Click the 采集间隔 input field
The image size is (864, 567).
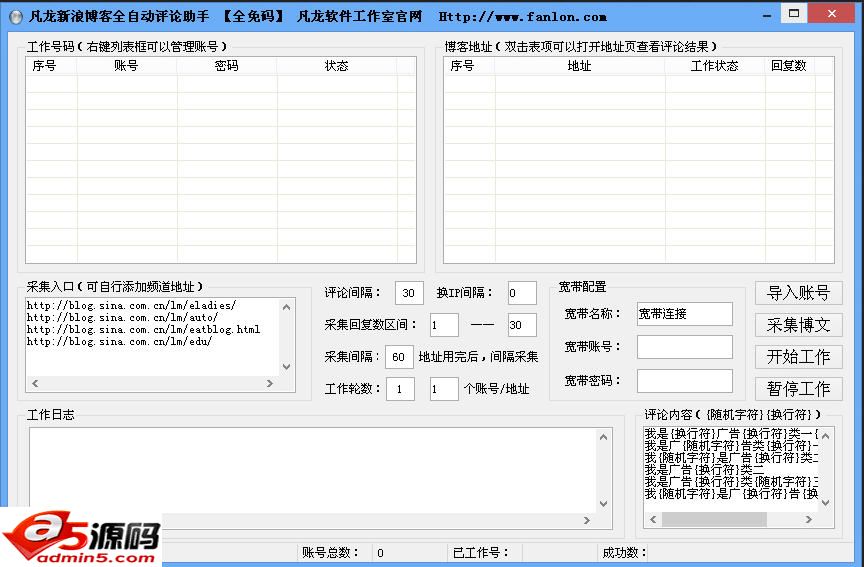(399, 357)
